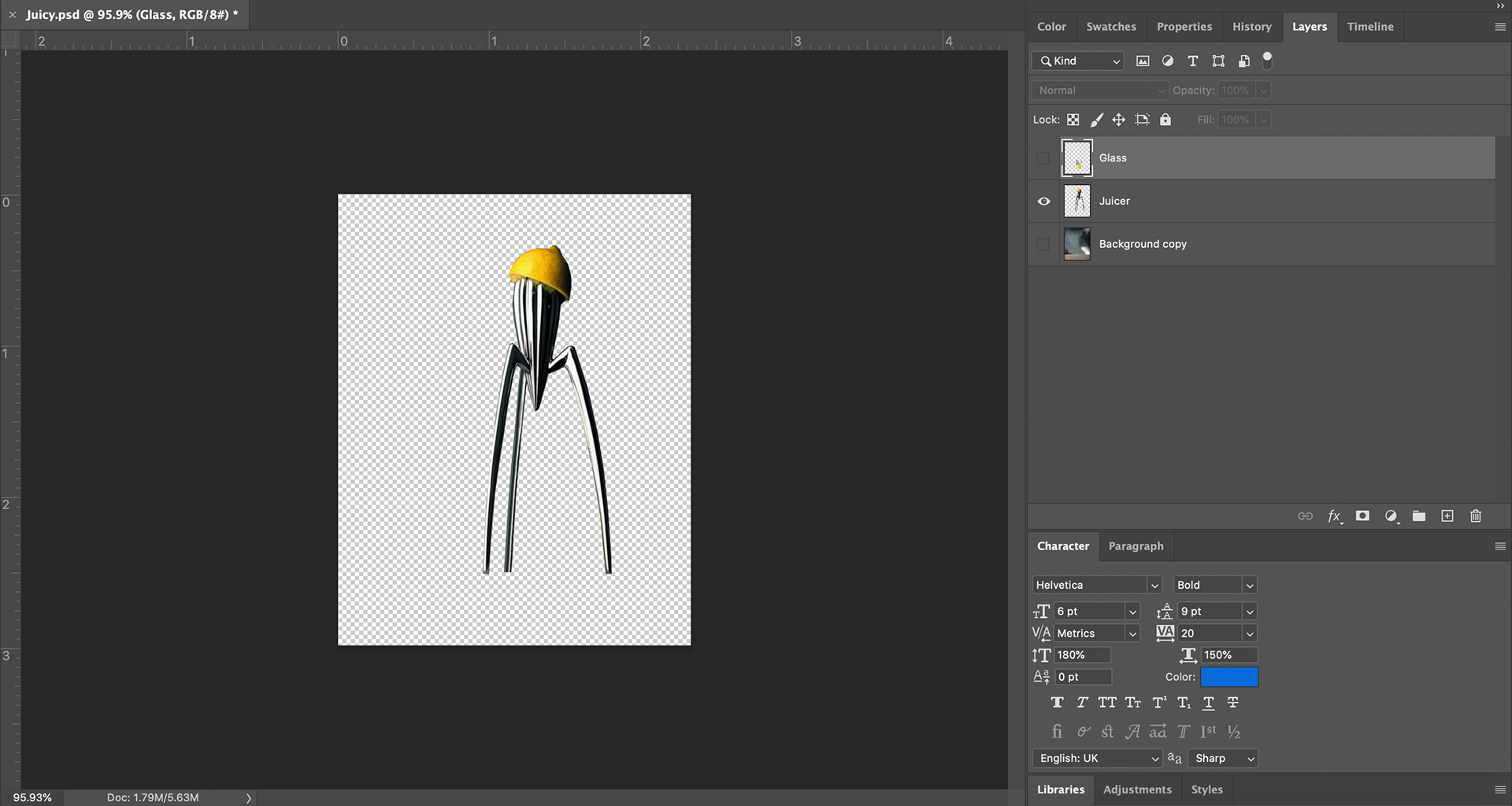1512x806 pixels.
Task: Show the Background copy layer
Action: click(1043, 244)
